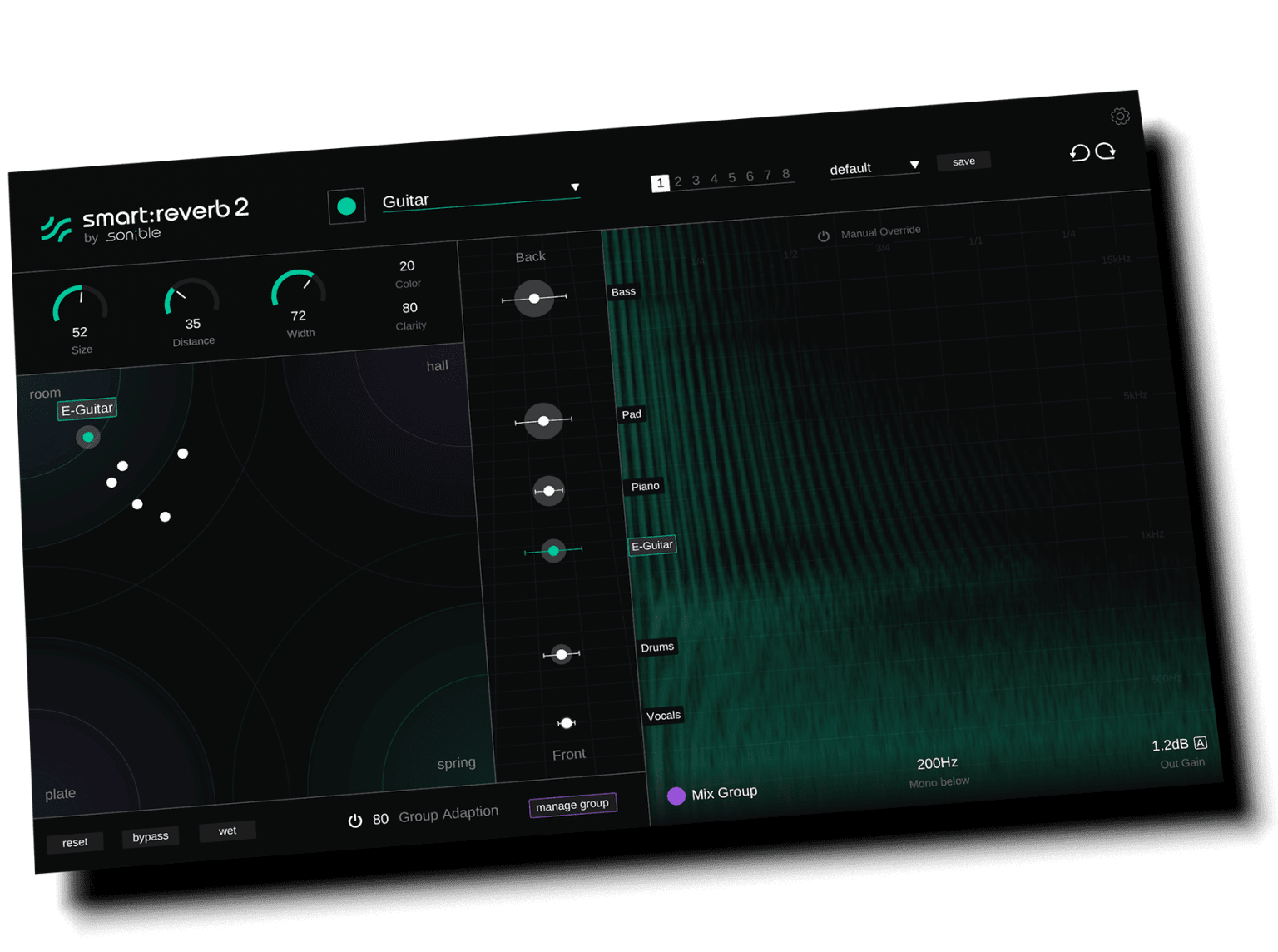Viewport: 1278px width, 952px height.
Task: Undo the last change
Action: [x=1079, y=152]
